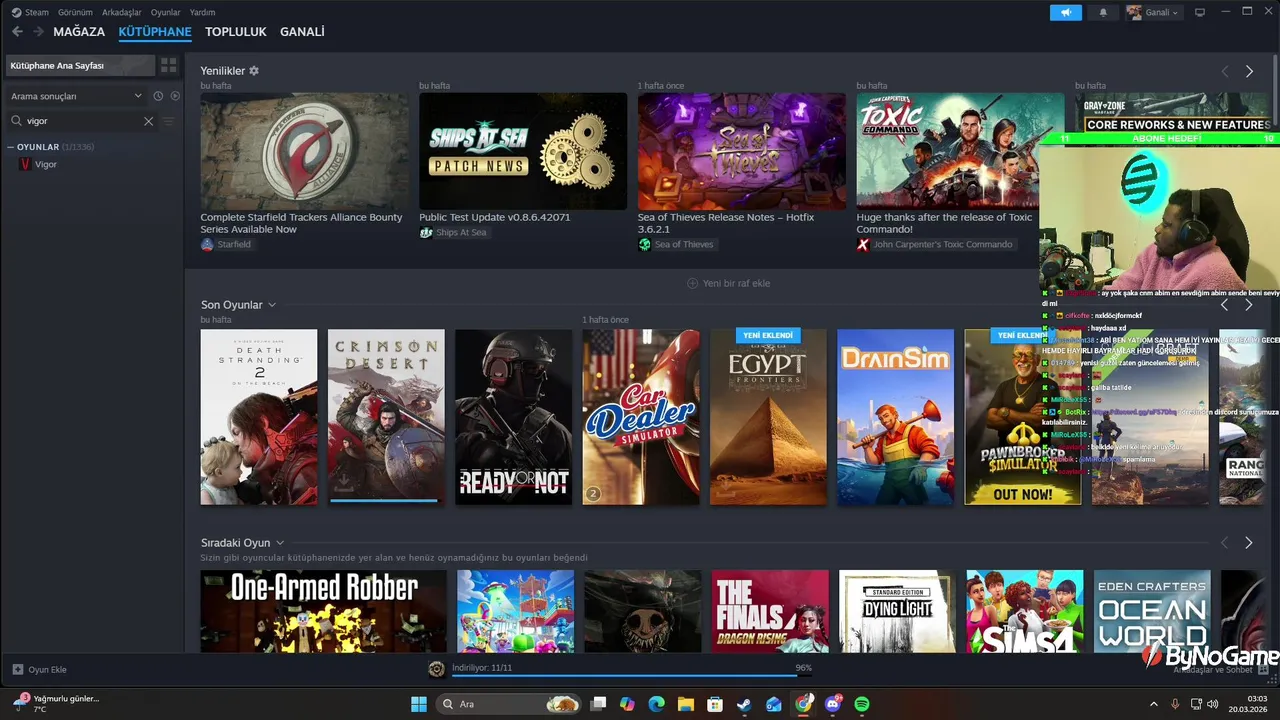This screenshot has width=1280, height=720.
Task: Click the download progress bar at 96%
Action: 632,676
